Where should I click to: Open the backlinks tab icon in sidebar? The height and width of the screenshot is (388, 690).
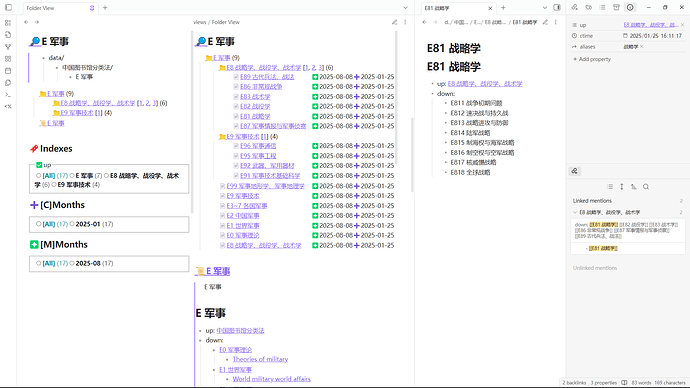click(x=575, y=7)
